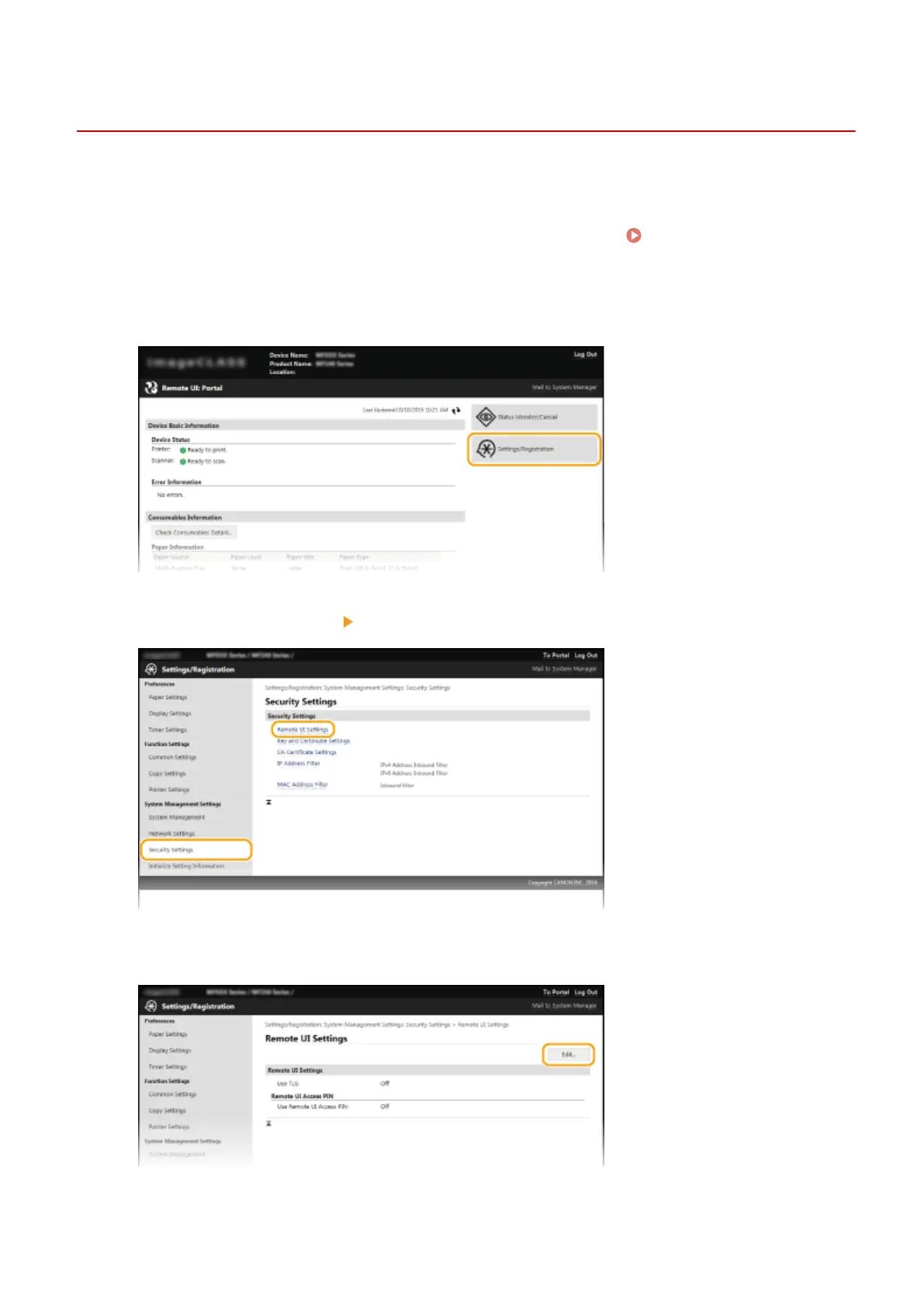Click the Remote UI: Portal logo icon

tap(151, 387)
